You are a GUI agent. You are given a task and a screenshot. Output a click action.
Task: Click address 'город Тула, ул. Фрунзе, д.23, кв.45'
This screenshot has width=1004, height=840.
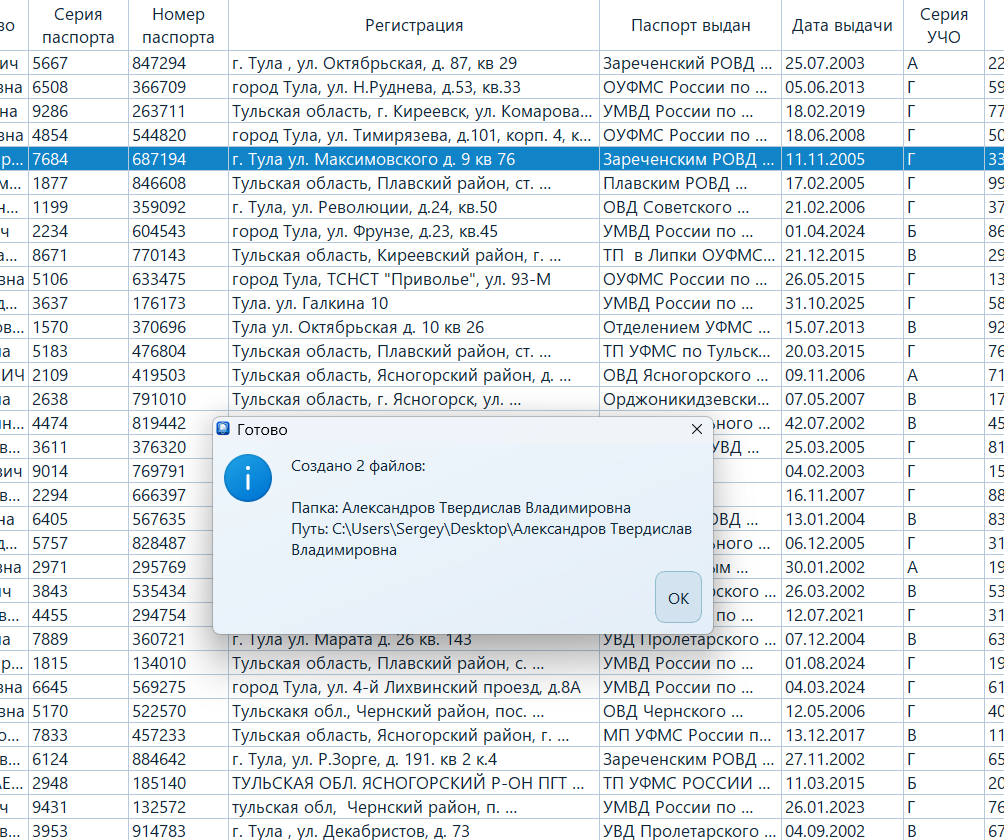click(414, 231)
